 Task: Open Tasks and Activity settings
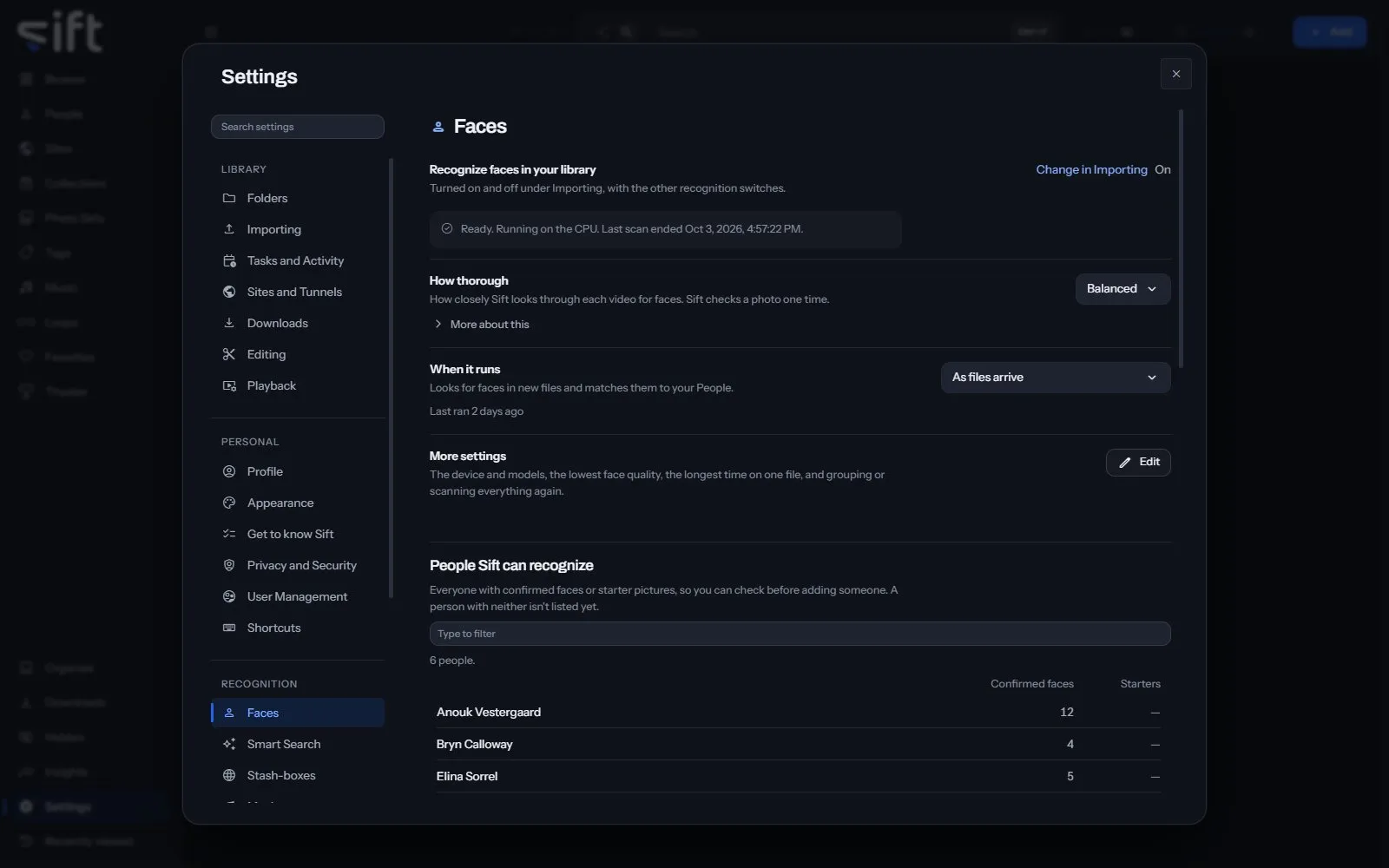298,260
